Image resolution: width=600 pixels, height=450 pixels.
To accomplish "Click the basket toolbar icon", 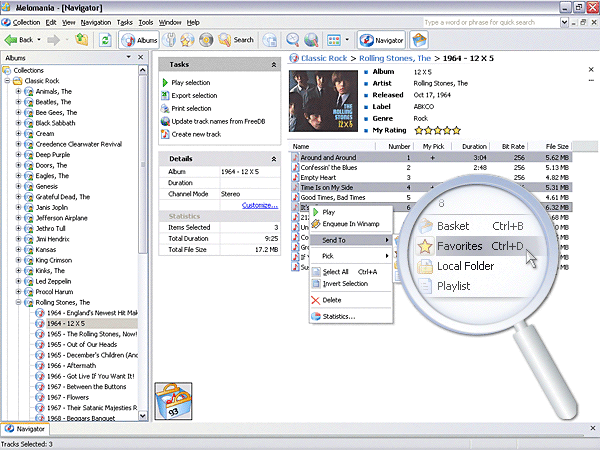I will (x=419, y=40).
